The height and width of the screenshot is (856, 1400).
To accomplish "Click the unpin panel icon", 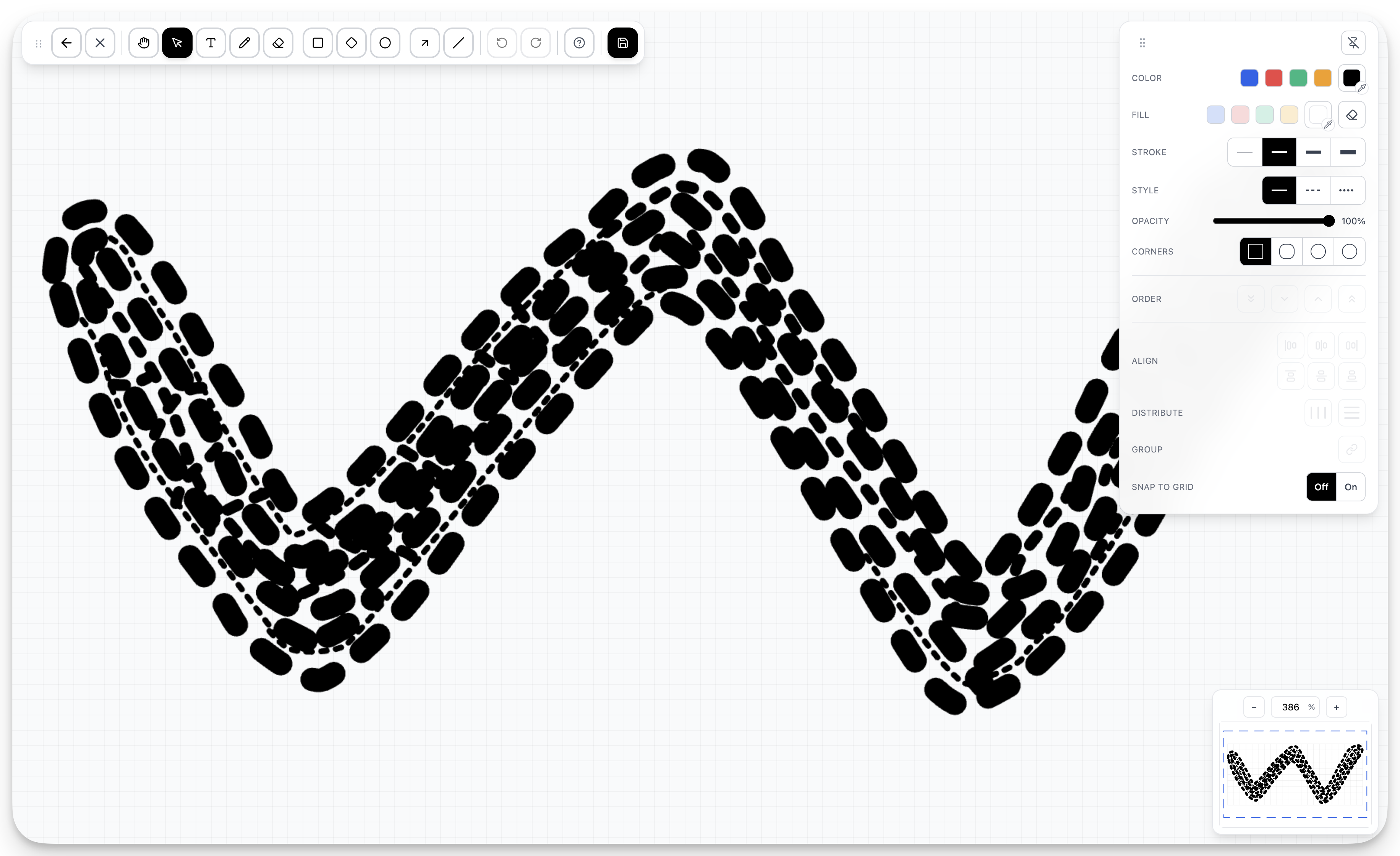I will coord(1353,43).
